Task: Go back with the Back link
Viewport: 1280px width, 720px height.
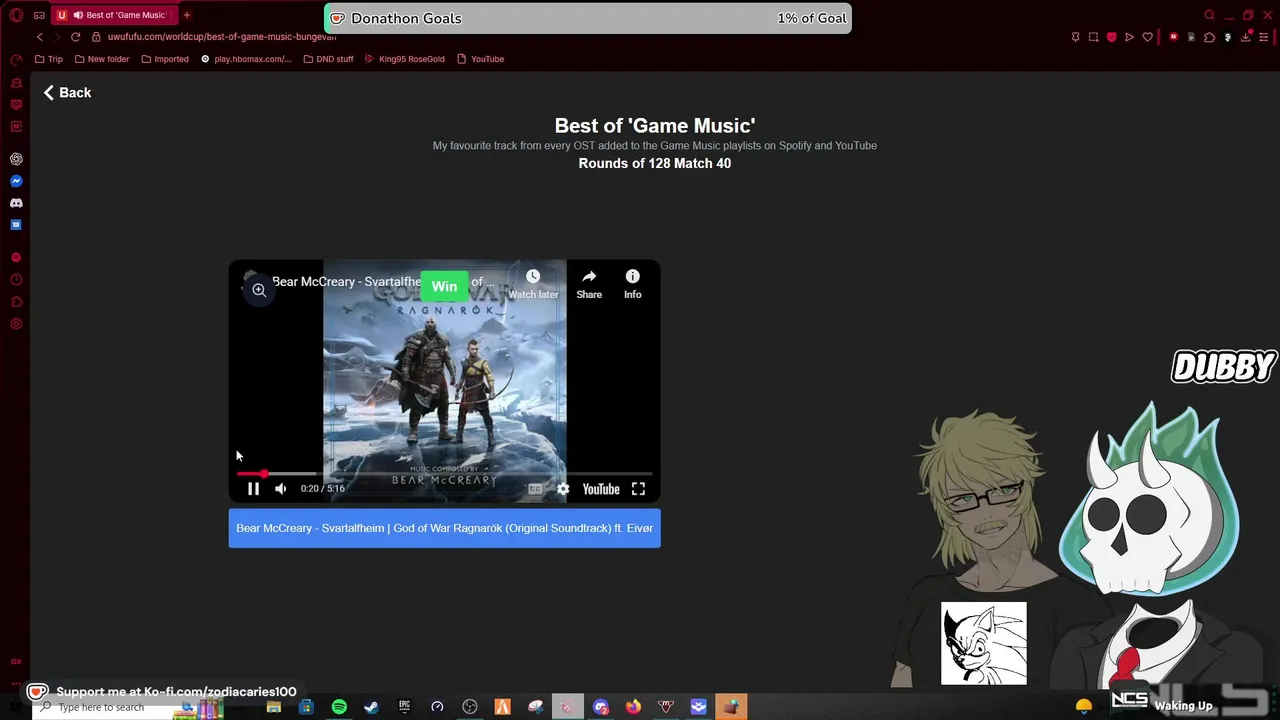Action: coord(67,92)
